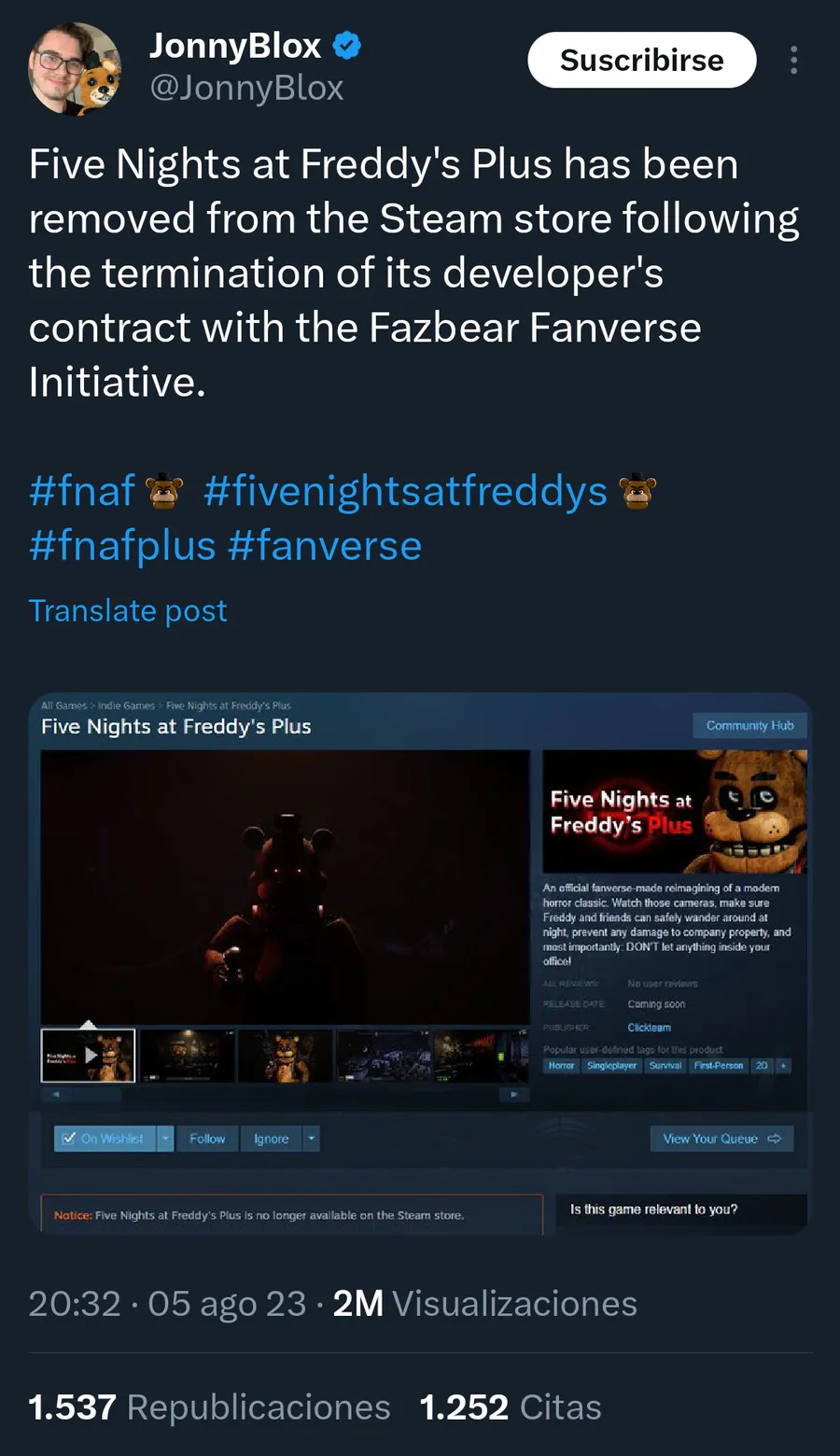The image size is (840, 1456).
Task: Expand the Ignore dropdown arrow
Action: tap(312, 1139)
